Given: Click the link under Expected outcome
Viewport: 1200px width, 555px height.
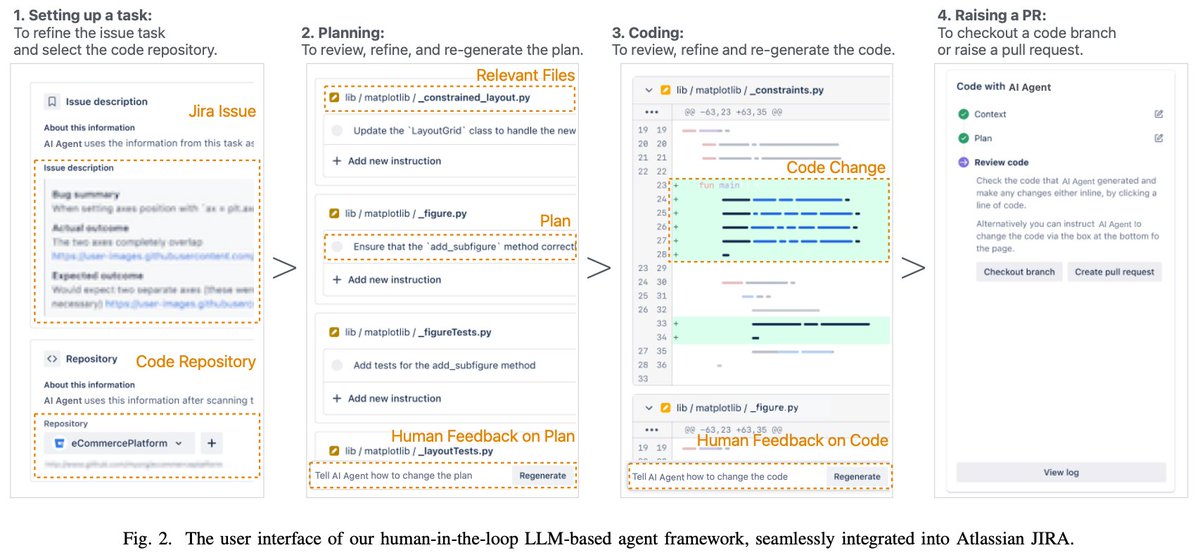Looking at the screenshot, I should tap(179, 303).
